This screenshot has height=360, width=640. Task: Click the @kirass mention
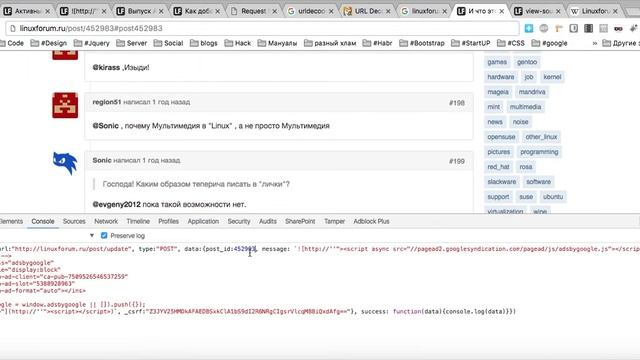pyautogui.click(x=106, y=67)
